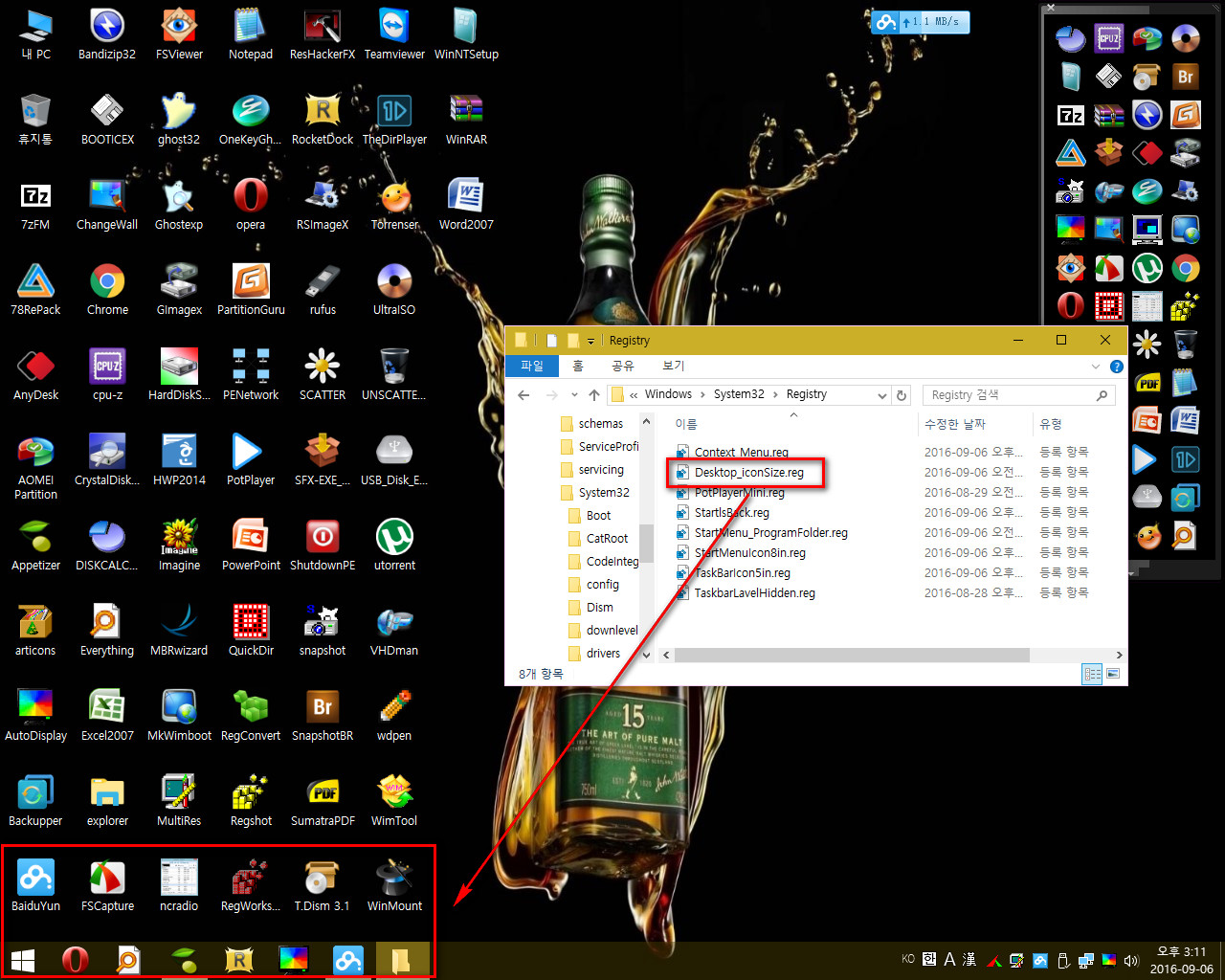Screen dimensions: 1225x980
Task: Select the Teamviewer desktop icon
Action: tap(394, 34)
